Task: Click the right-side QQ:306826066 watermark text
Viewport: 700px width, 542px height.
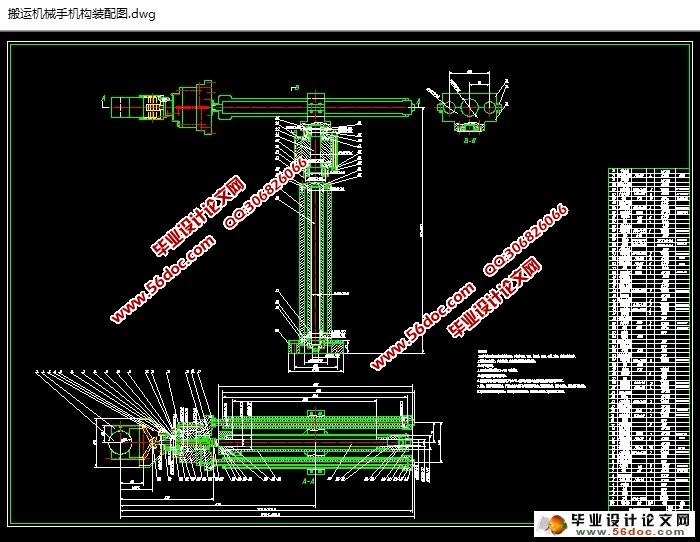Action: coord(527,240)
